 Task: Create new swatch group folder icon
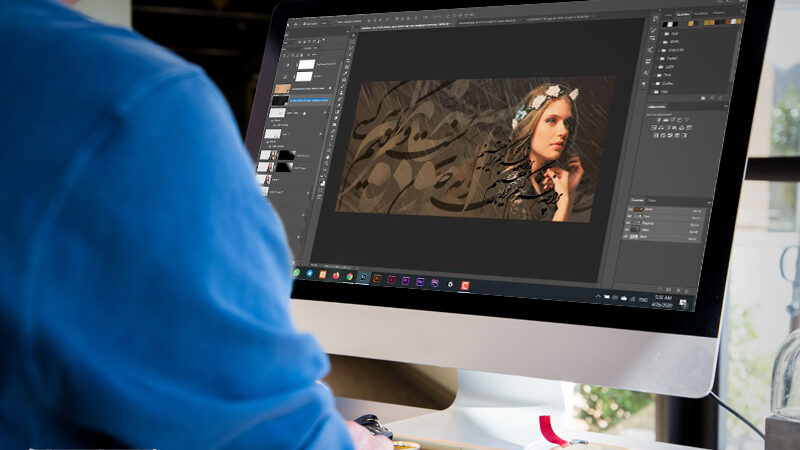703,98
